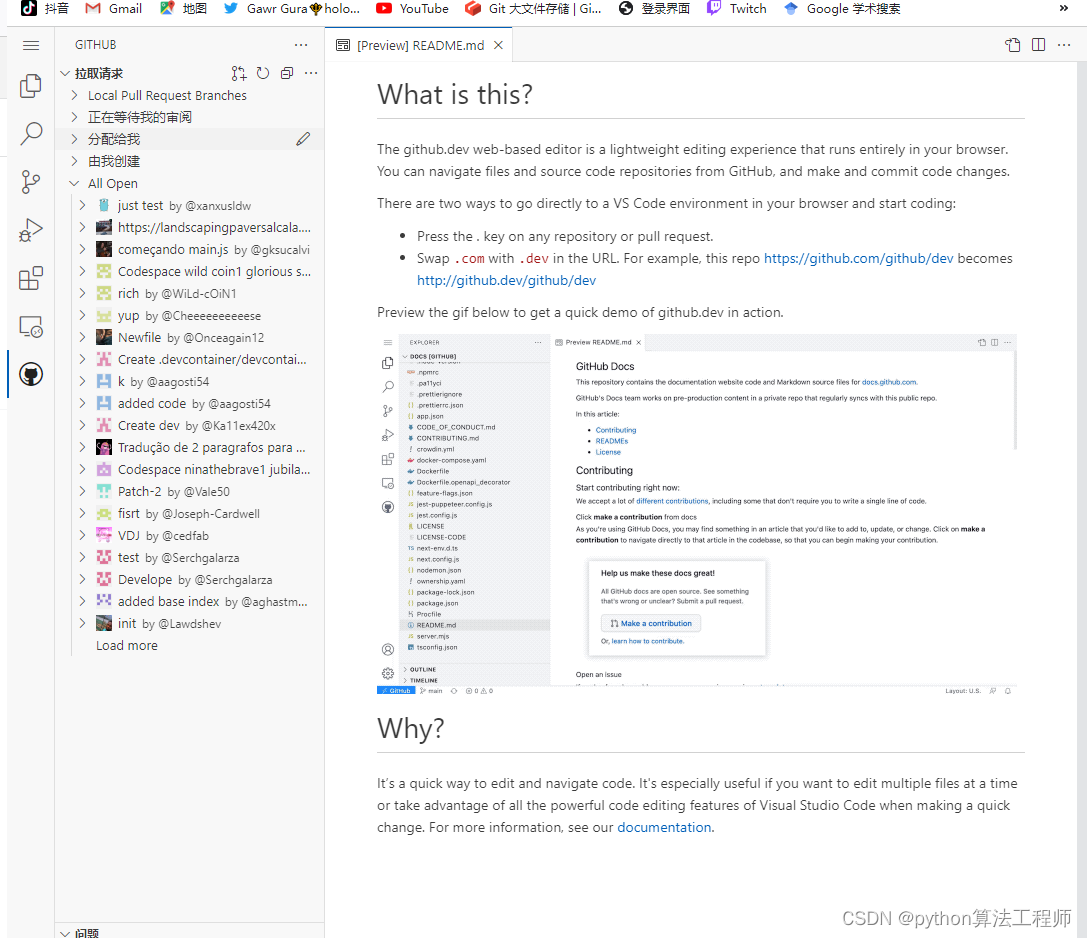The height and width of the screenshot is (938, 1087).
Task: Select fisrt by @Joseph-Cardwell pull request
Action: click(x=189, y=514)
